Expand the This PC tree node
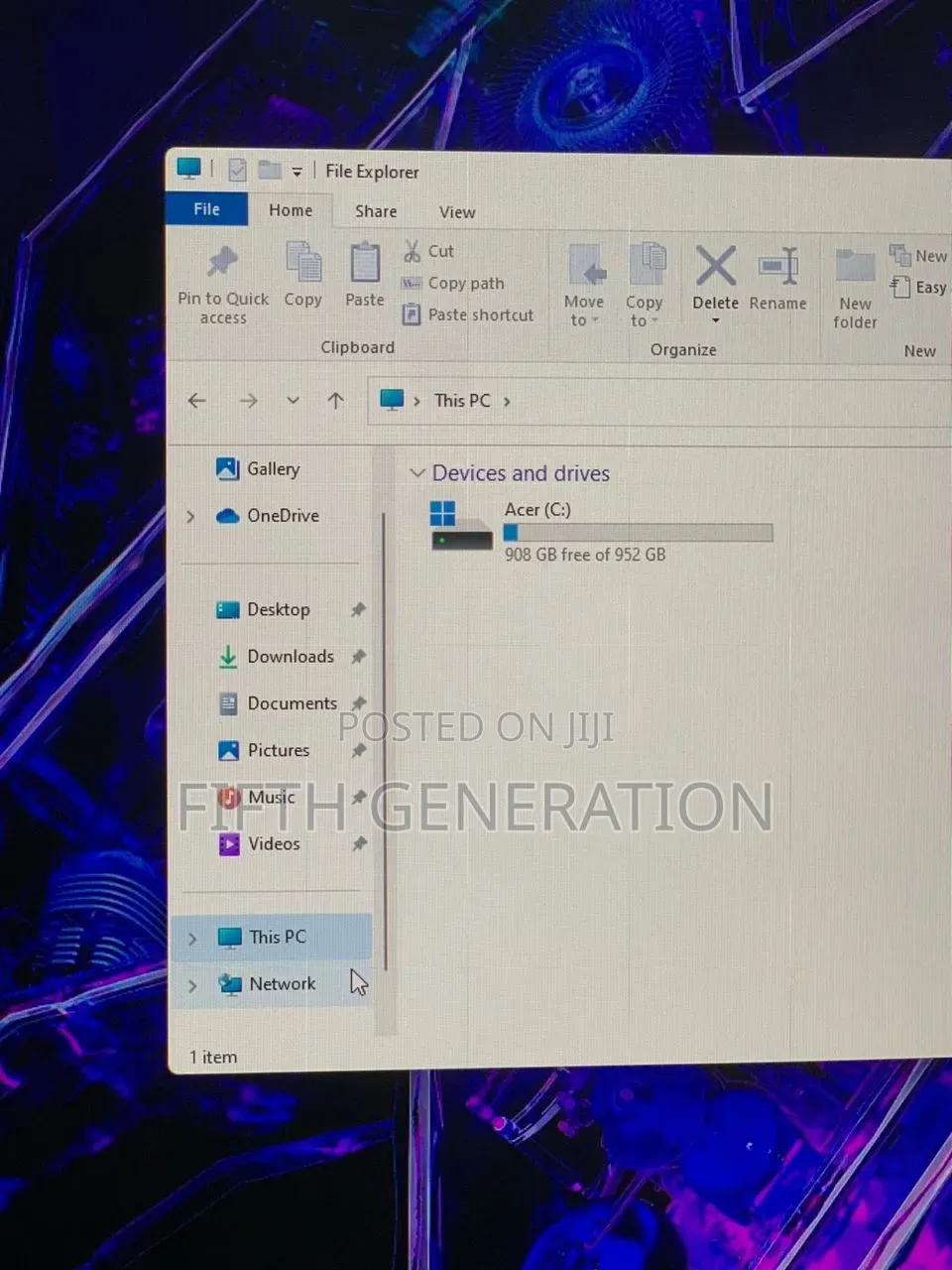The height and width of the screenshot is (1270, 952). (x=192, y=938)
